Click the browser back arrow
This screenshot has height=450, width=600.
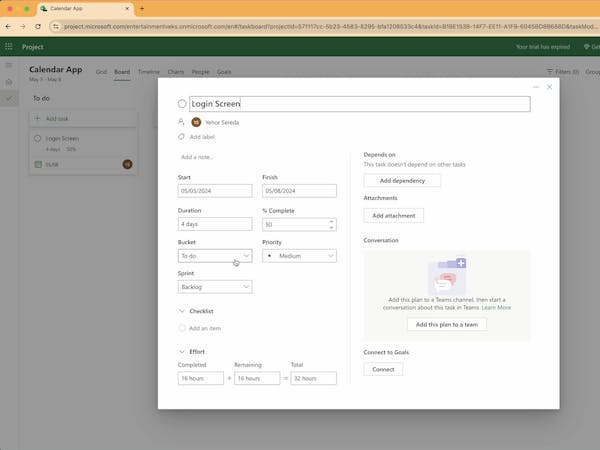(x=8, y=26)
